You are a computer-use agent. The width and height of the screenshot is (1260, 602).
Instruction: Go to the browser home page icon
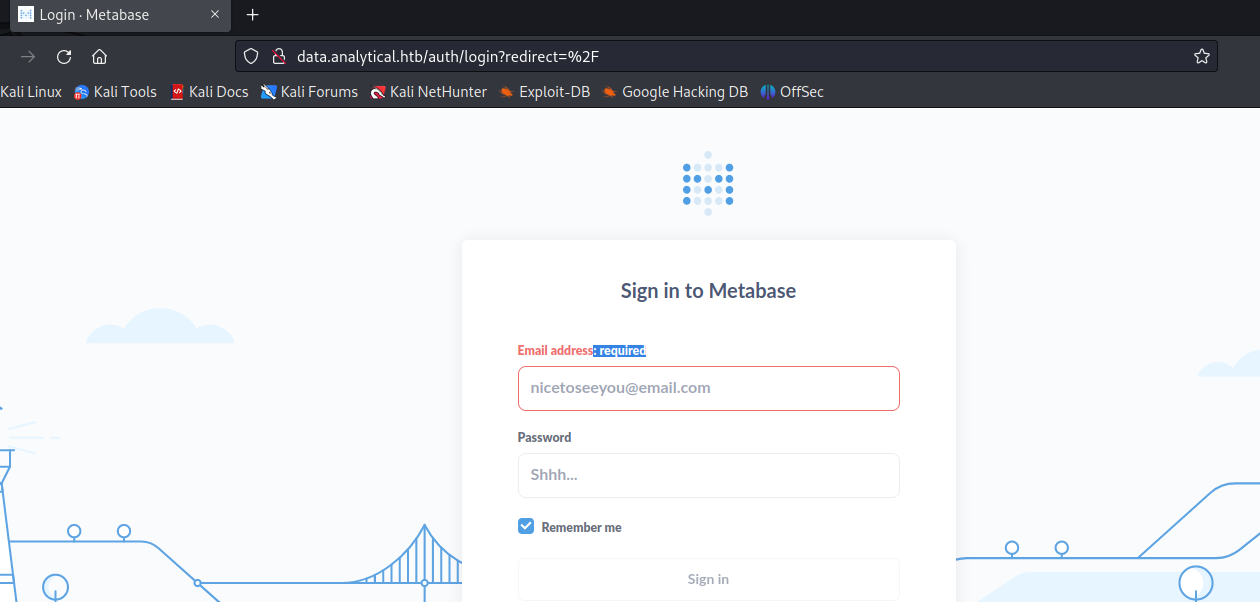tap(99, 57)
